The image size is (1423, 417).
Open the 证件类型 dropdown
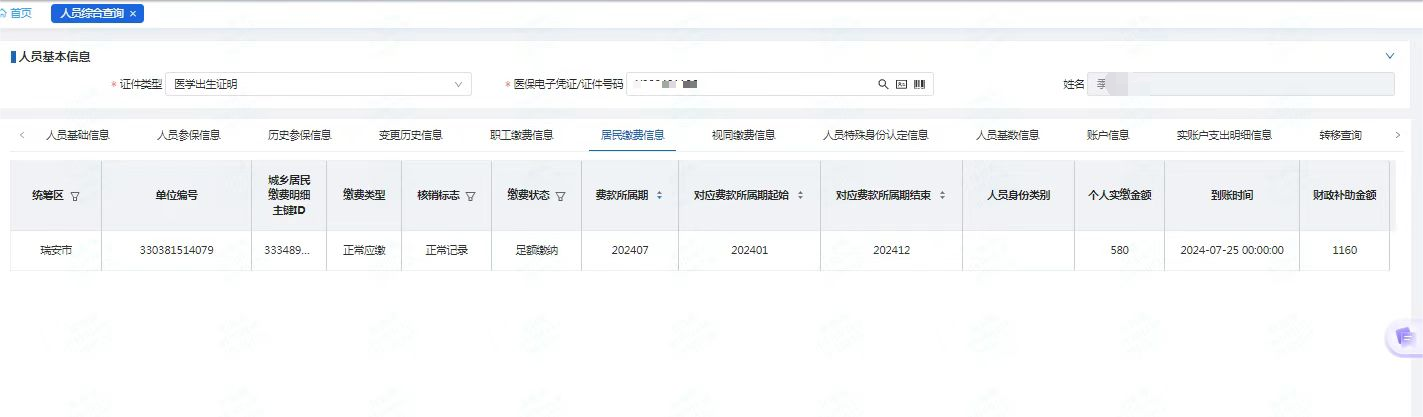[x=318, y=85]
